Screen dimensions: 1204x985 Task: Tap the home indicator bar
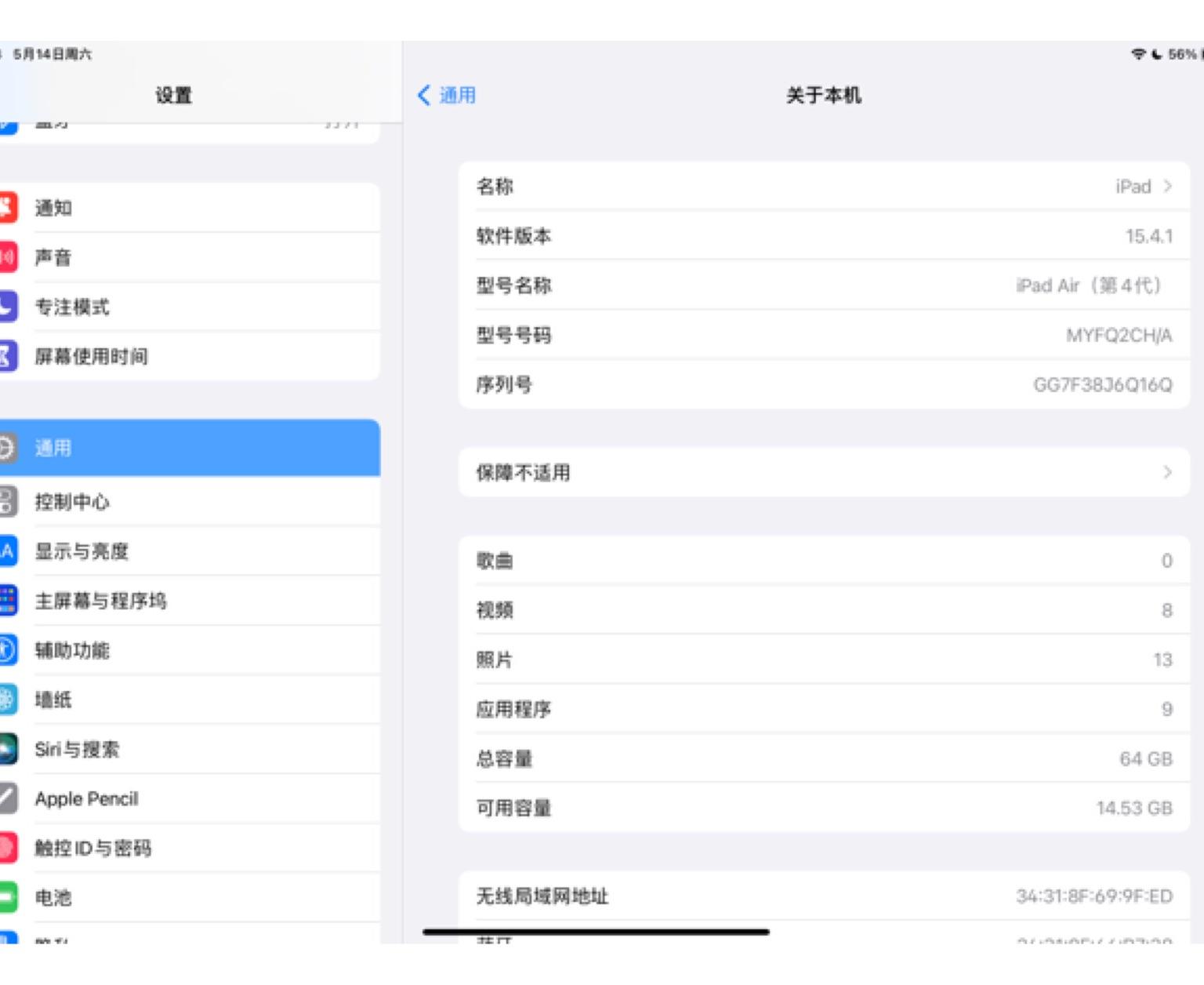click(596, 932)
